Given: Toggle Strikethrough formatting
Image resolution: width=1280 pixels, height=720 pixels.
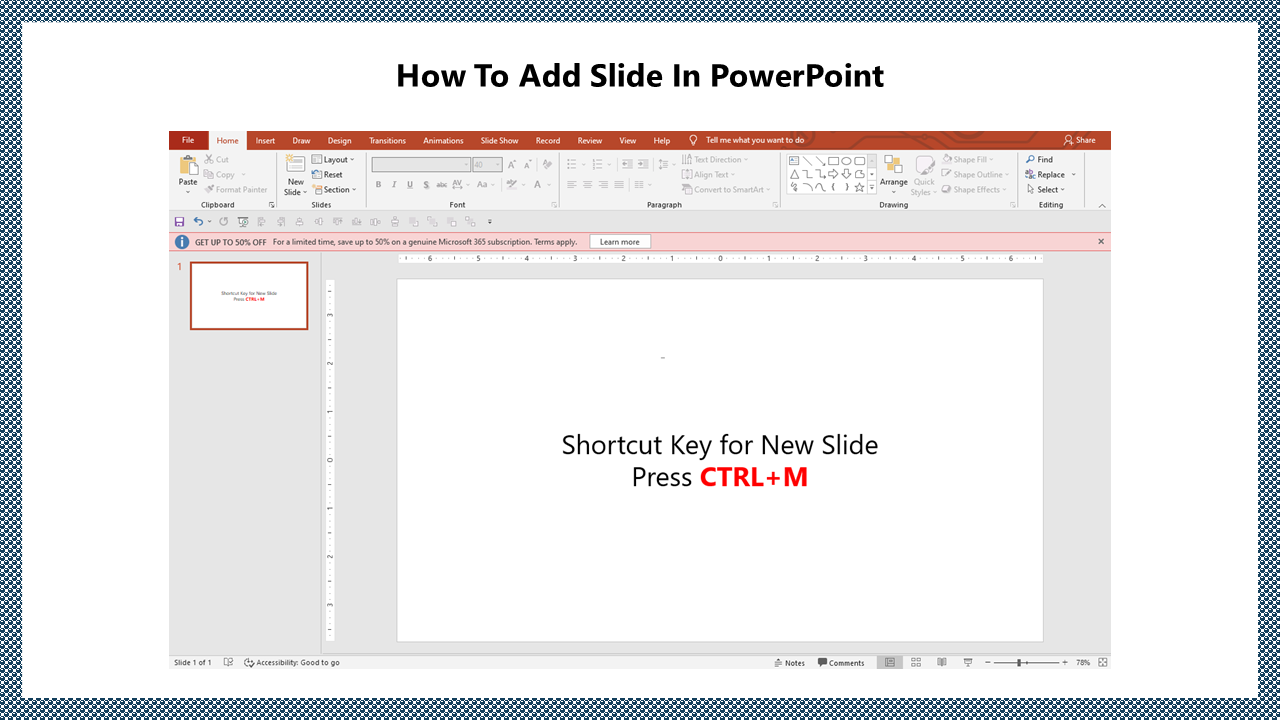Looking at the screenshot, I should [442, 185].
